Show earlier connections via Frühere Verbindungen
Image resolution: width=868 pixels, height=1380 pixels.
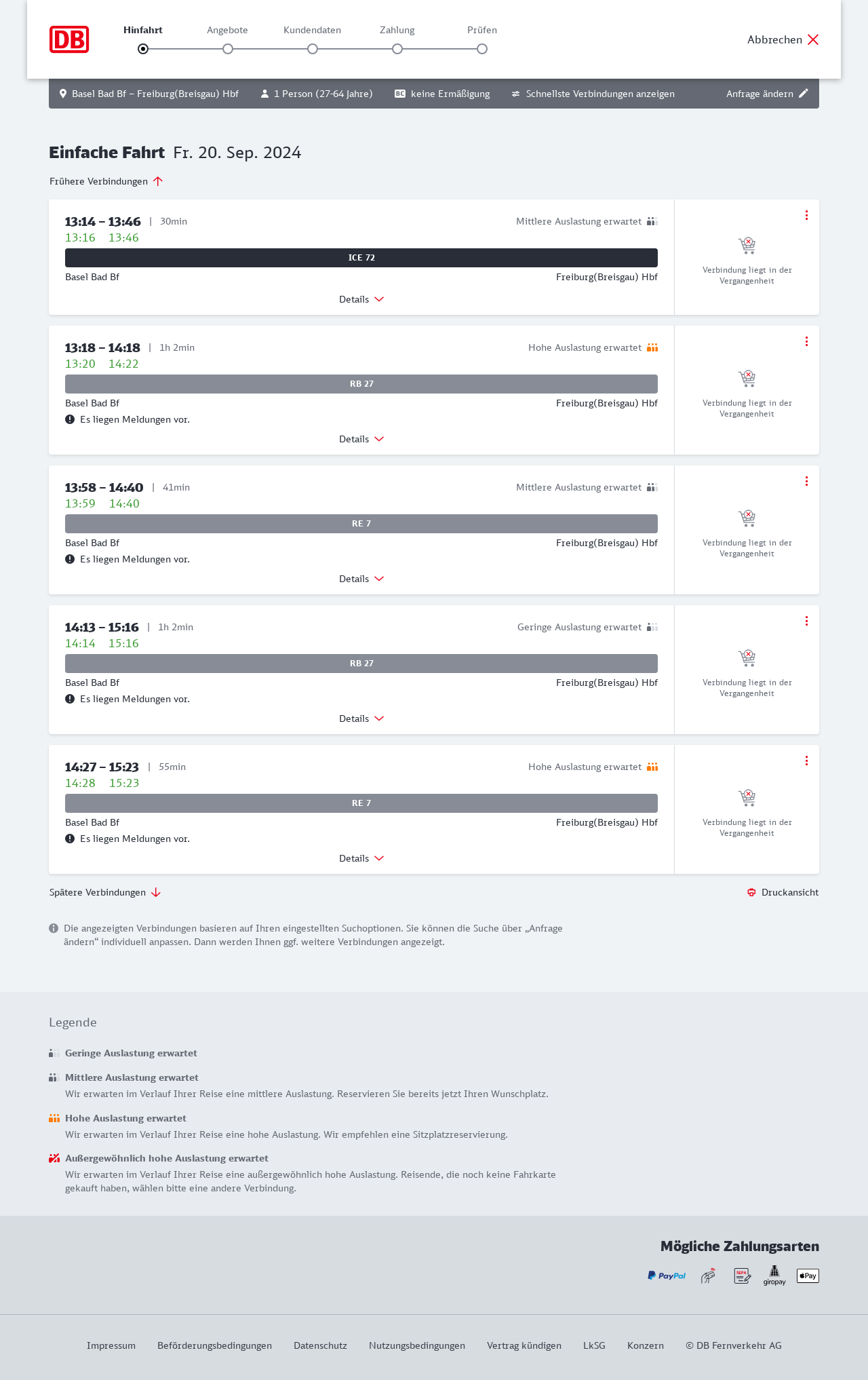click(x=106, y=181)
